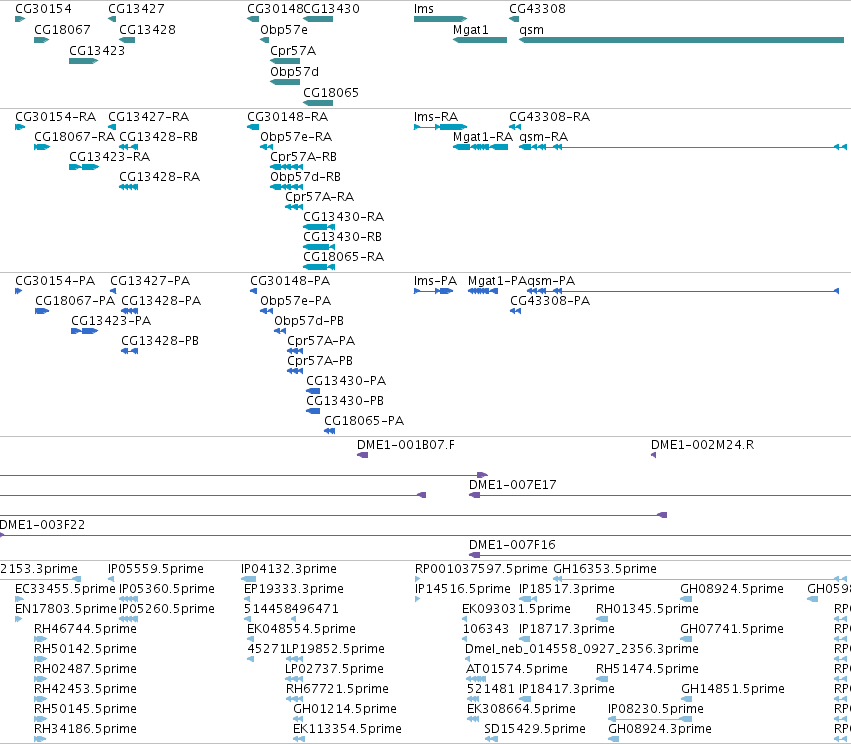Select the CG13427 gene label
851x744 pixels.
(136, 9)
